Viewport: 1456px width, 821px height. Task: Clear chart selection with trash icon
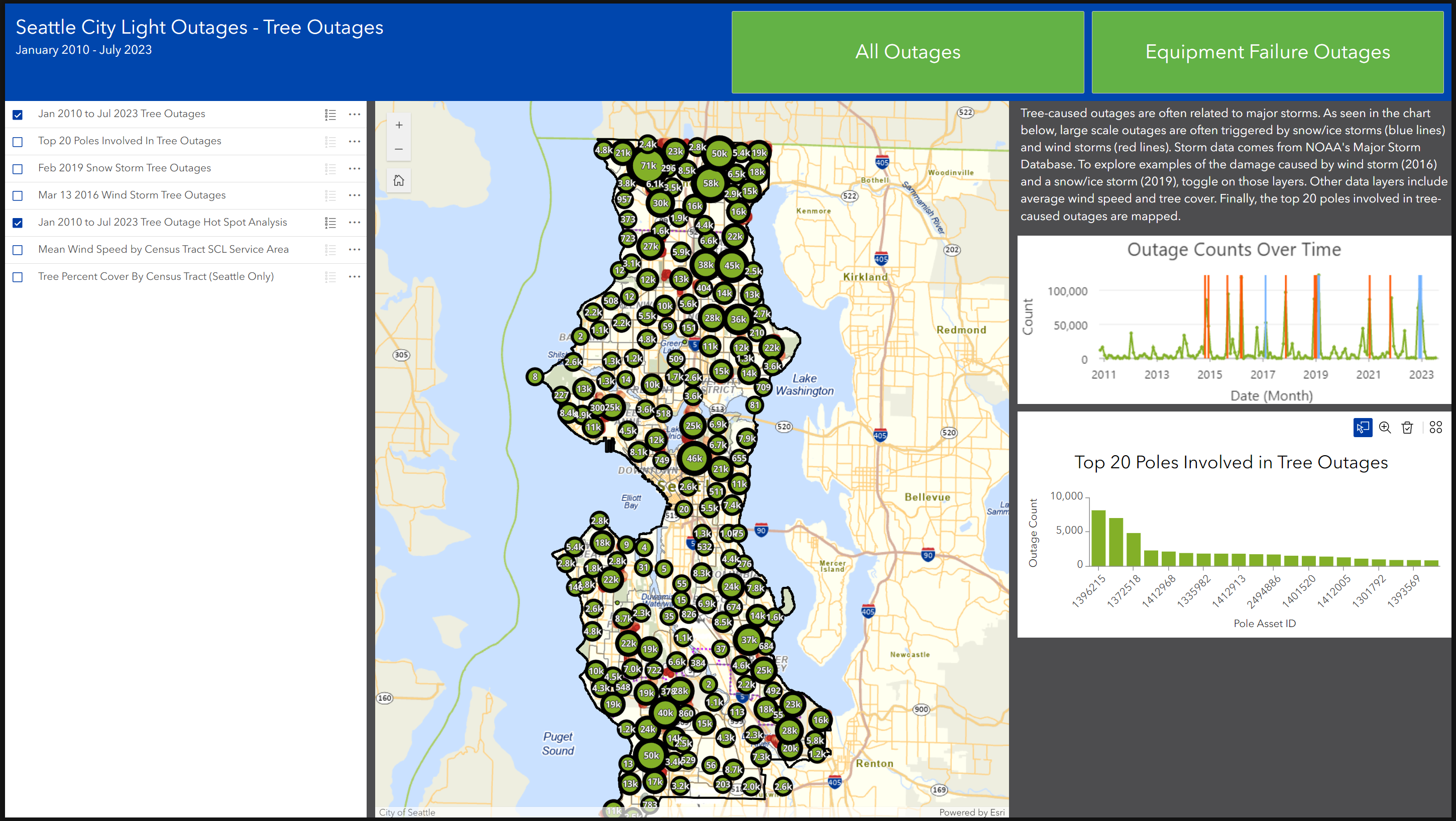[x=1407, y=428]
